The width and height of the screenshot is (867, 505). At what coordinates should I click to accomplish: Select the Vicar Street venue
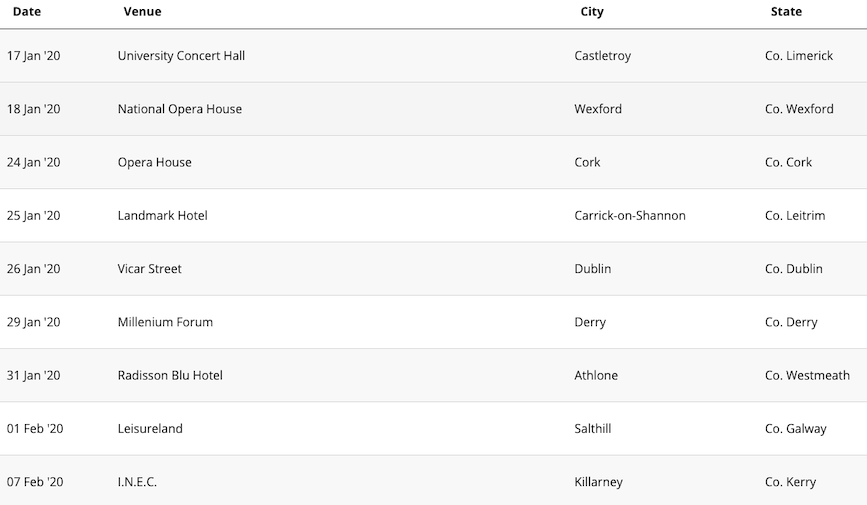coord(149,269)
